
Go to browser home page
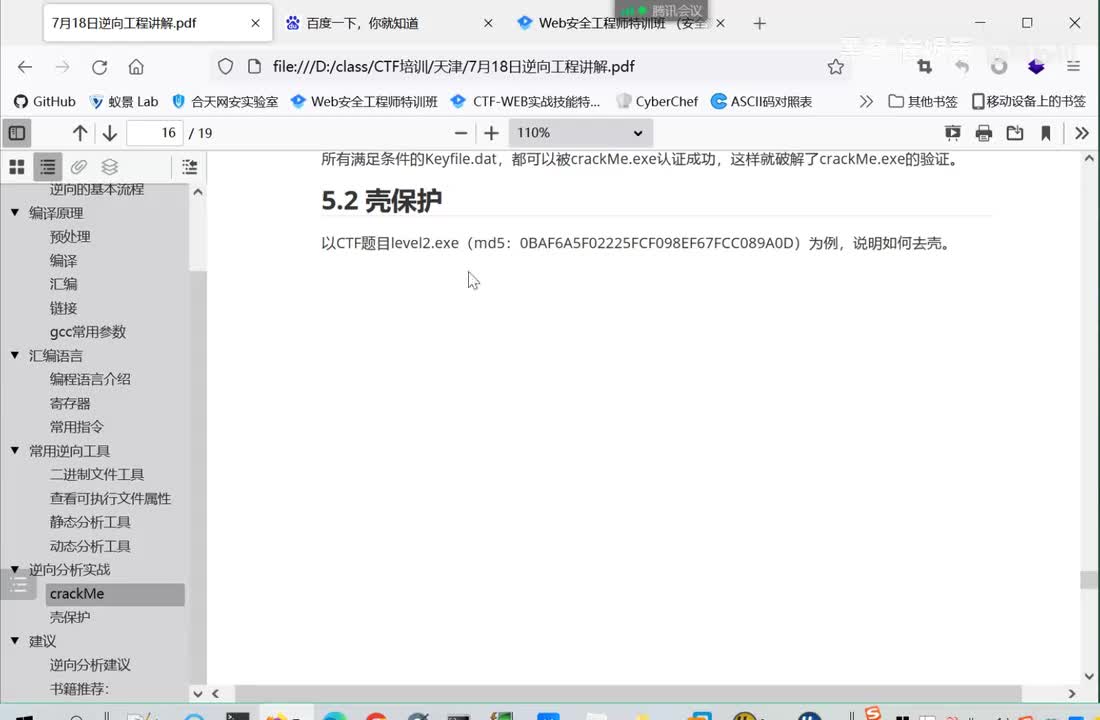tap(136, 67)
